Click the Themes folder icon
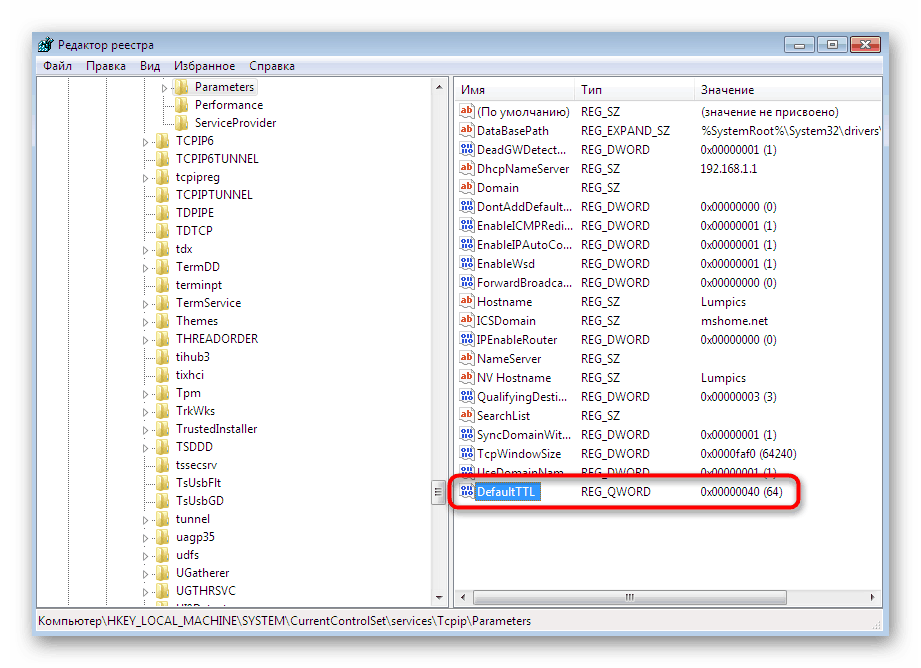This screenshot has width=921, height=668. (x=163, y=321)
